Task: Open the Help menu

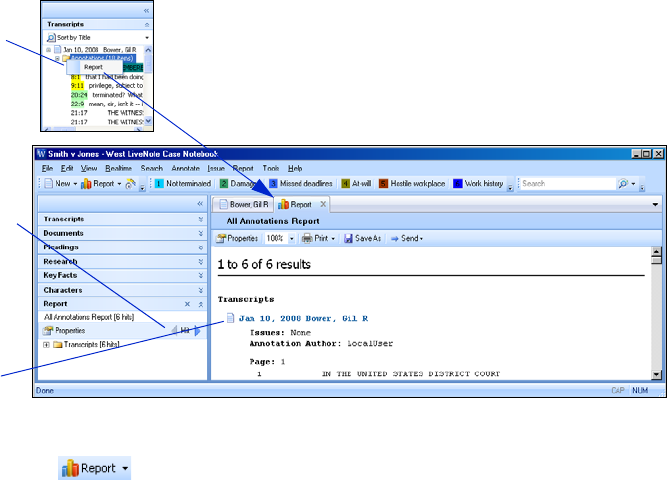Action: (295, 168)
